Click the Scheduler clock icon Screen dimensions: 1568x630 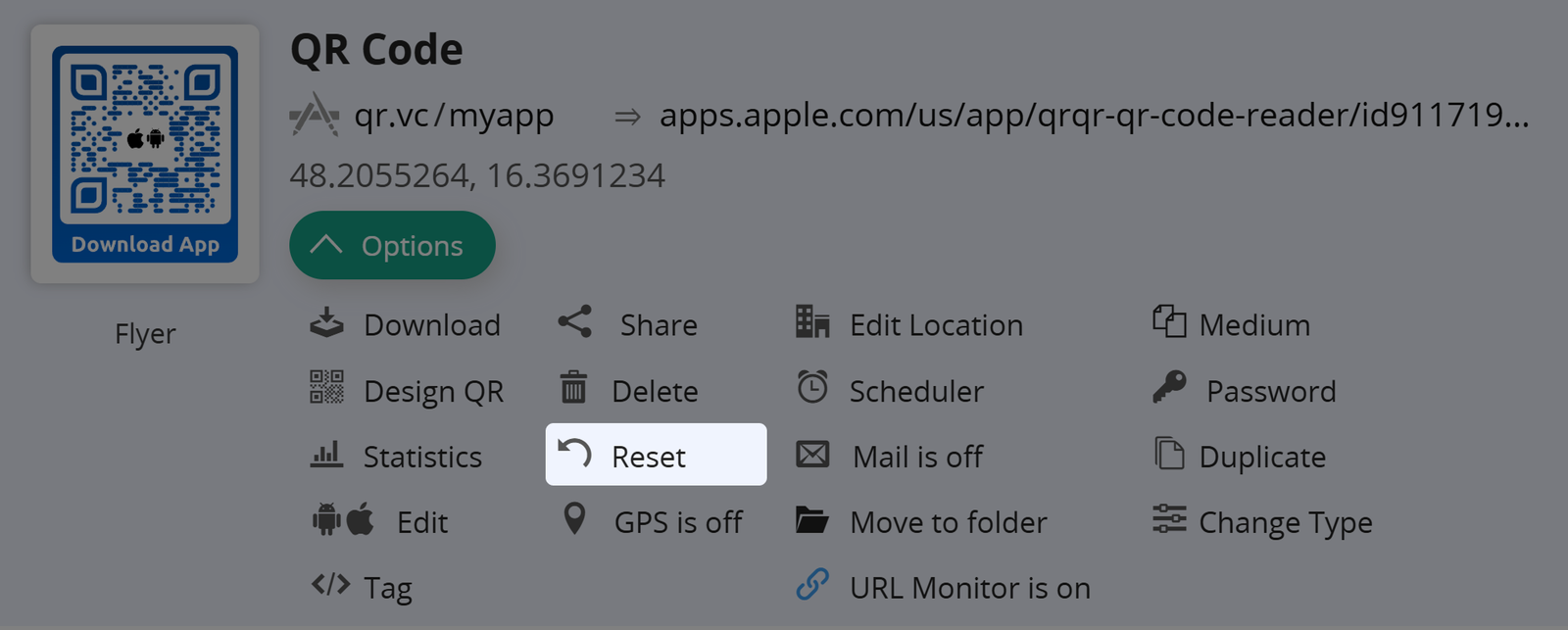click(812, 388)
